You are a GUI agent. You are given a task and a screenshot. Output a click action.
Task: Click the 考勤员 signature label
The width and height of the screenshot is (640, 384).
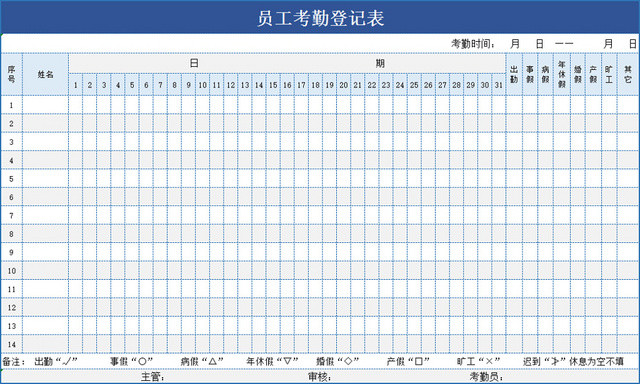486,377
